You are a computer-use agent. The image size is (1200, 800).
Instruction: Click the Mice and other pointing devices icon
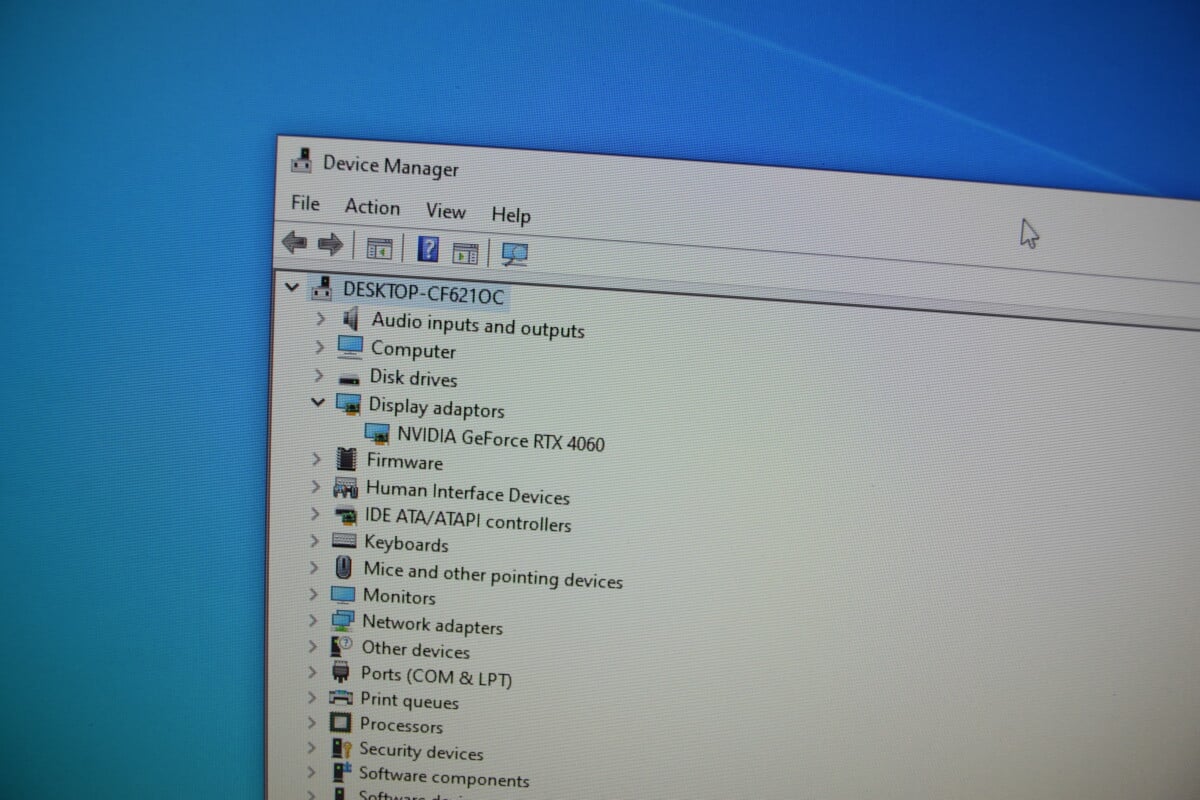(344, 567)
